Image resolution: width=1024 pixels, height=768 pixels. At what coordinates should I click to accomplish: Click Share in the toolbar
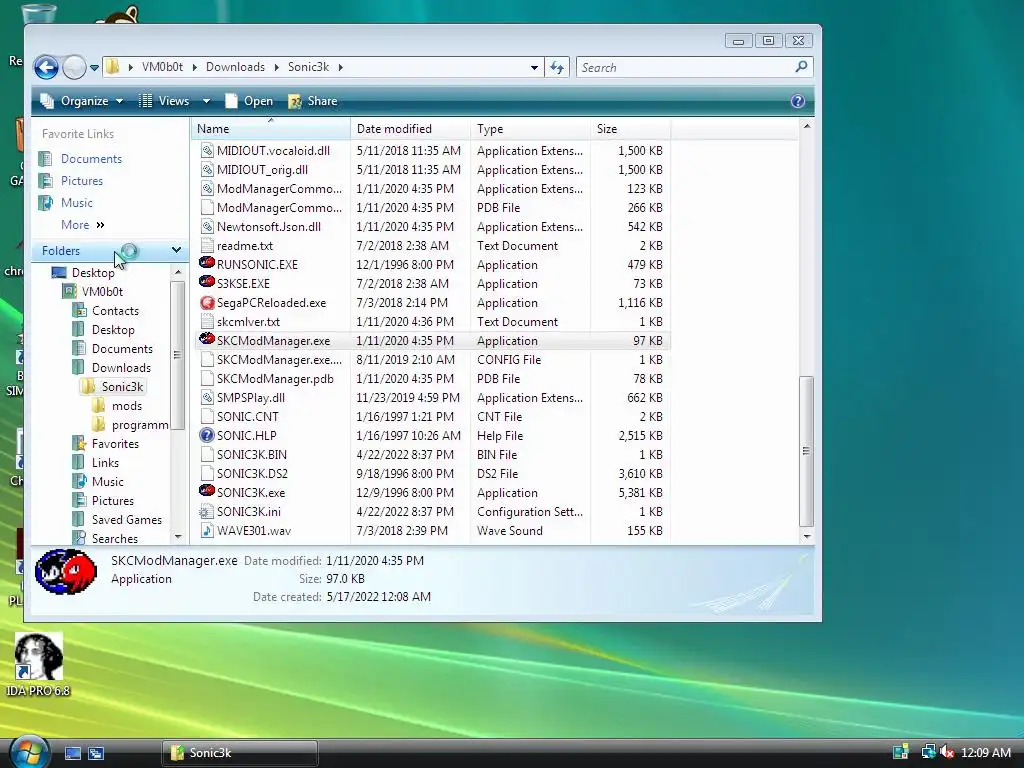[x=313, y=101]
